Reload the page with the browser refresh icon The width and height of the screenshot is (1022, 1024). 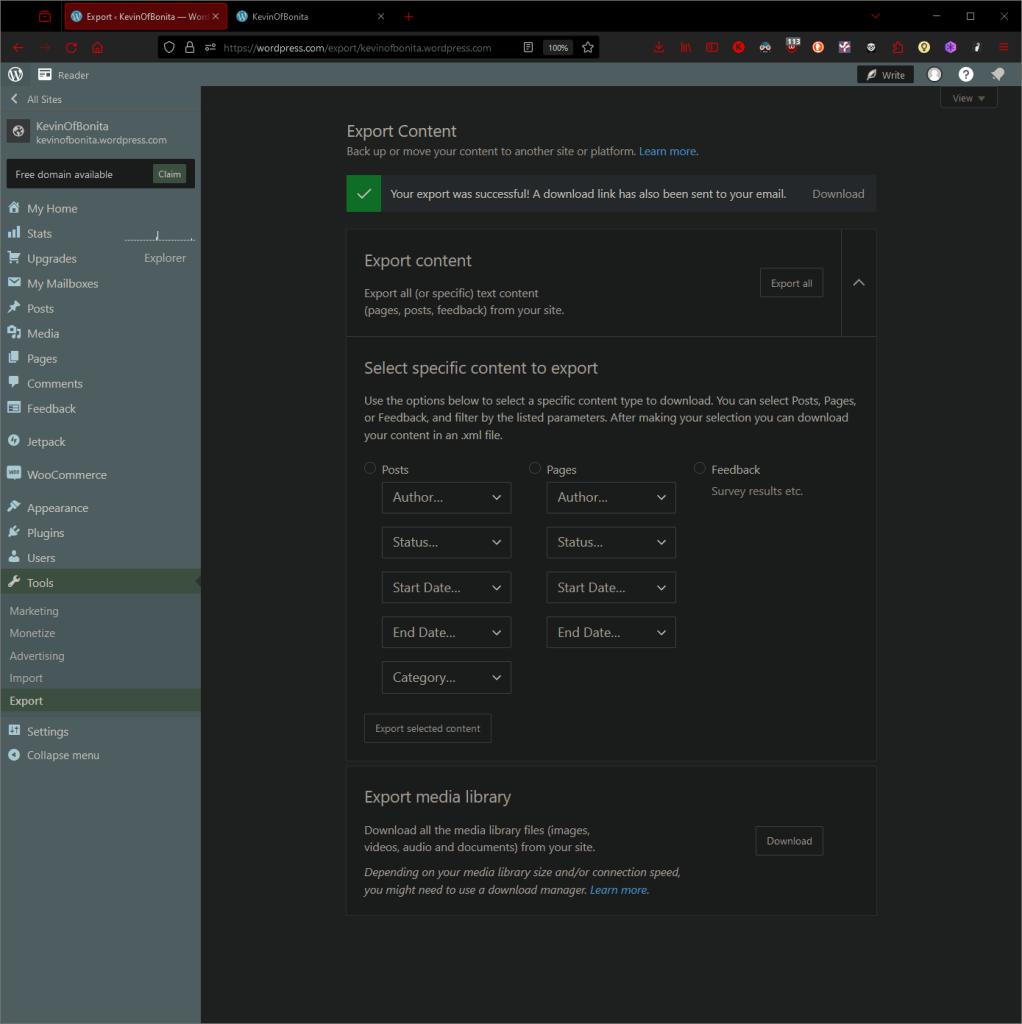tap(71, 47)
